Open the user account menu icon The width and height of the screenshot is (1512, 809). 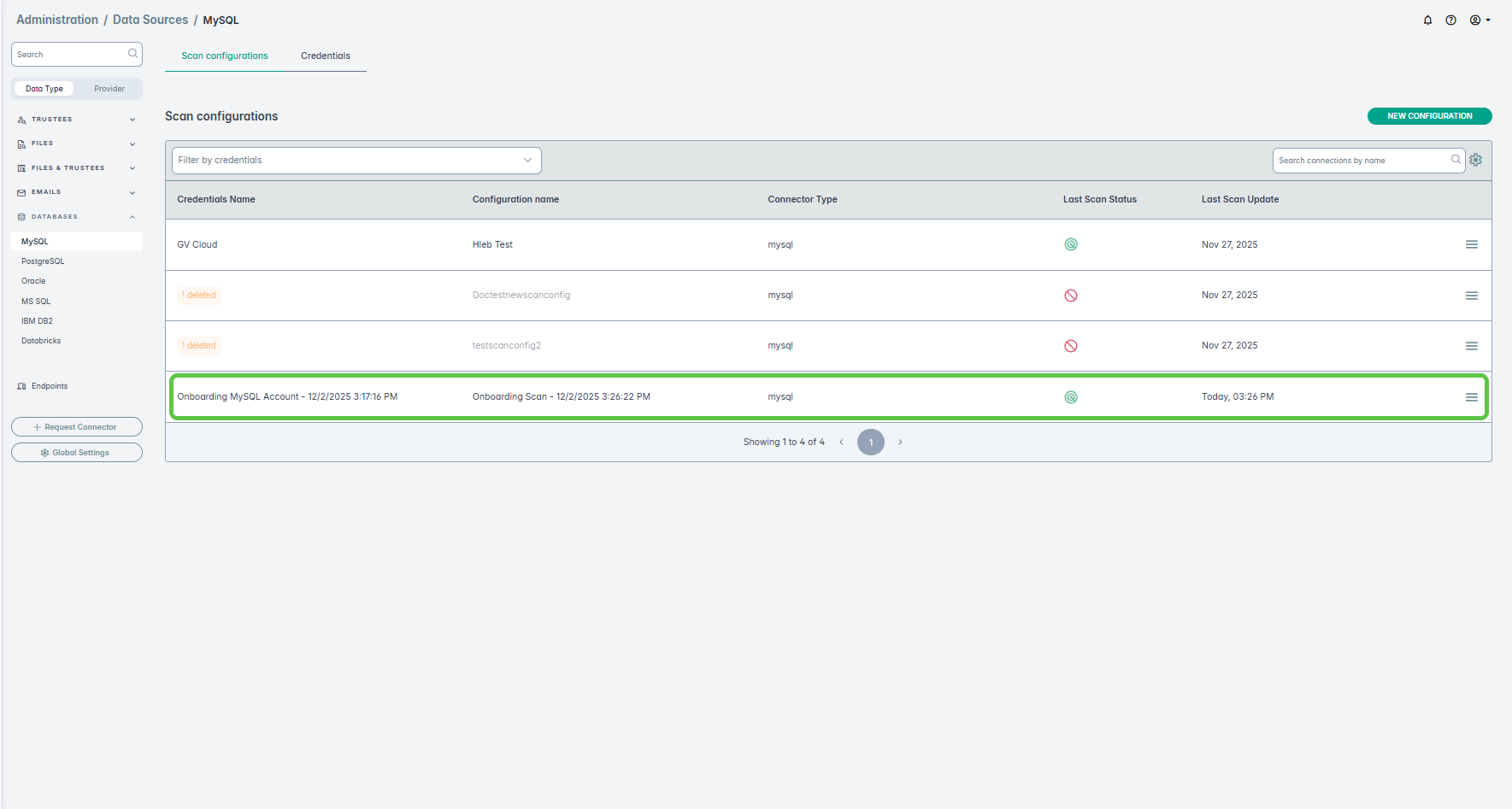[1479, 21]
